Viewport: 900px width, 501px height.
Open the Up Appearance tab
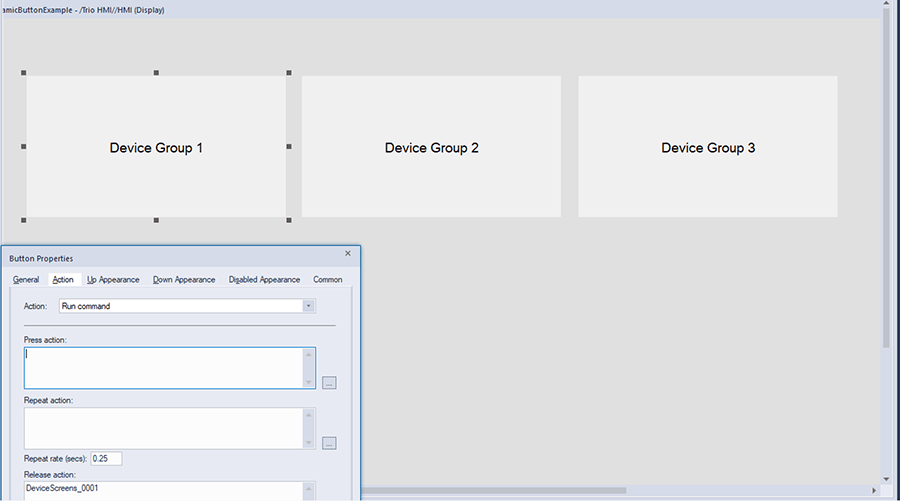[x=113, y=279]
